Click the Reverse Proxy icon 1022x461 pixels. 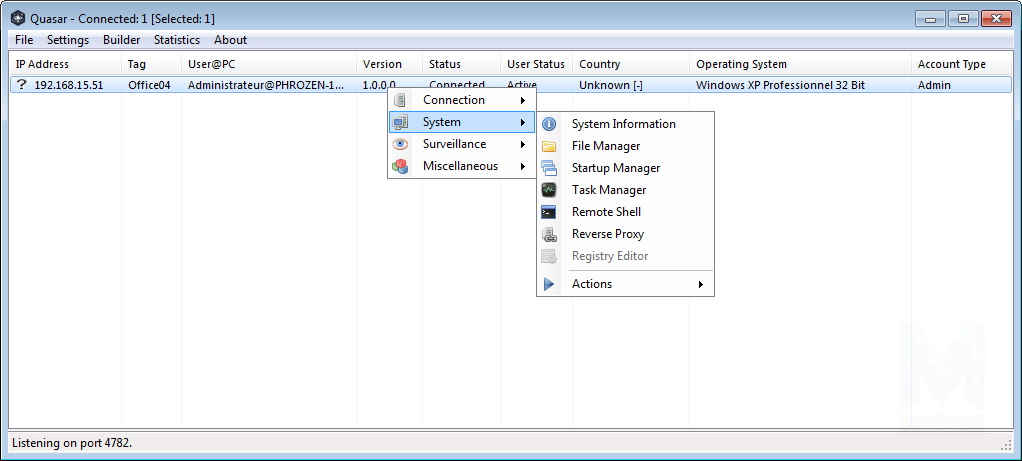pos(549,234)
